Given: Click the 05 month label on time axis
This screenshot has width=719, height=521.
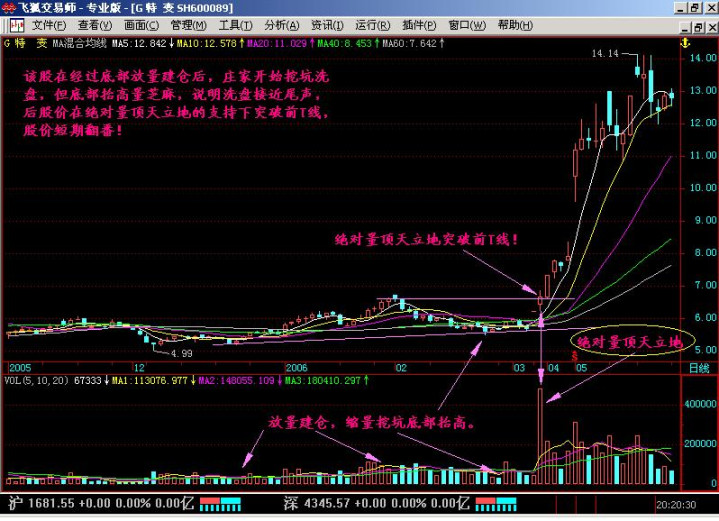Looking at the screenshot, I should pyautogui.click(x=581, y=368).
